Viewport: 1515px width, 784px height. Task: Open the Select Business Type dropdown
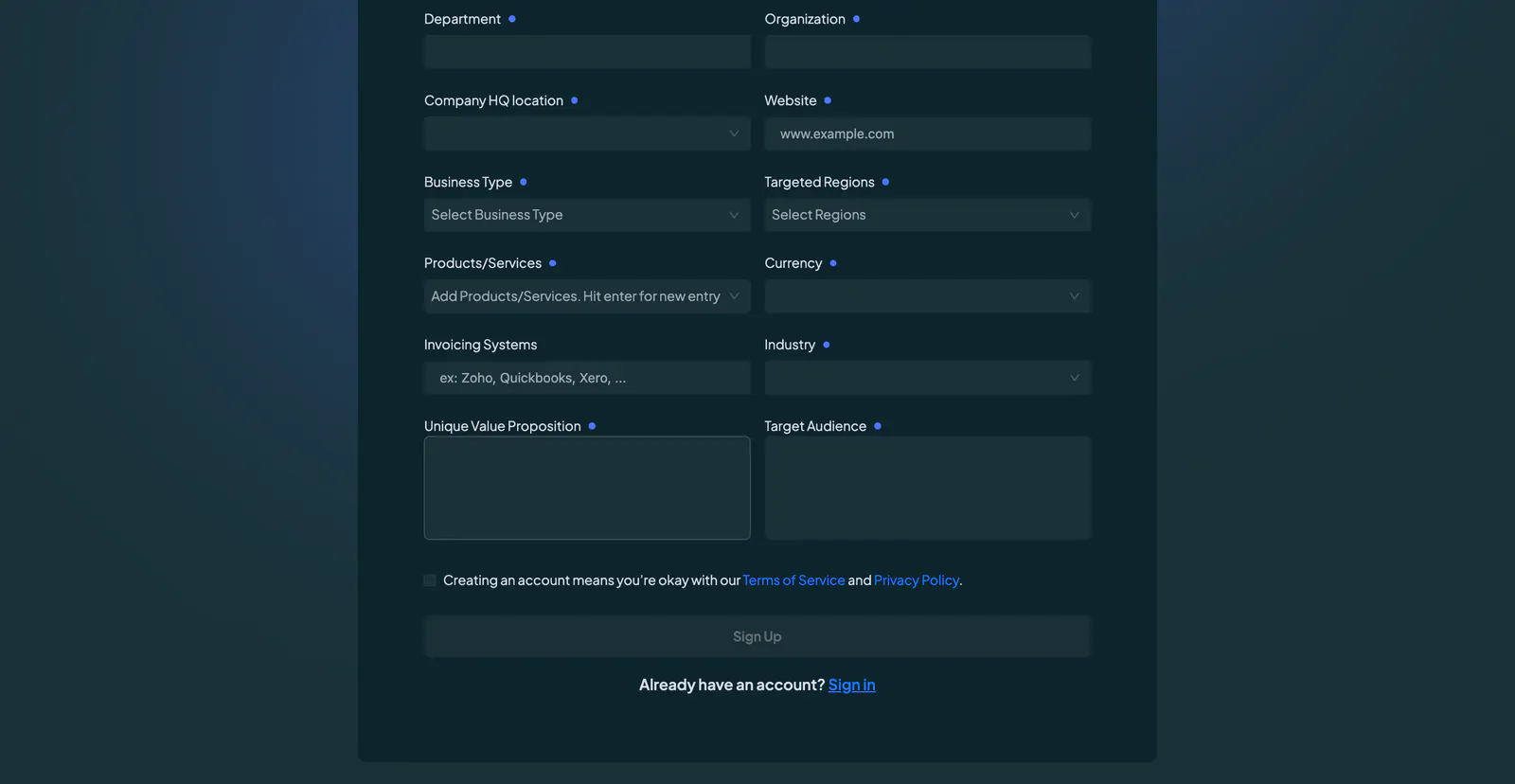tap(587, 215)
